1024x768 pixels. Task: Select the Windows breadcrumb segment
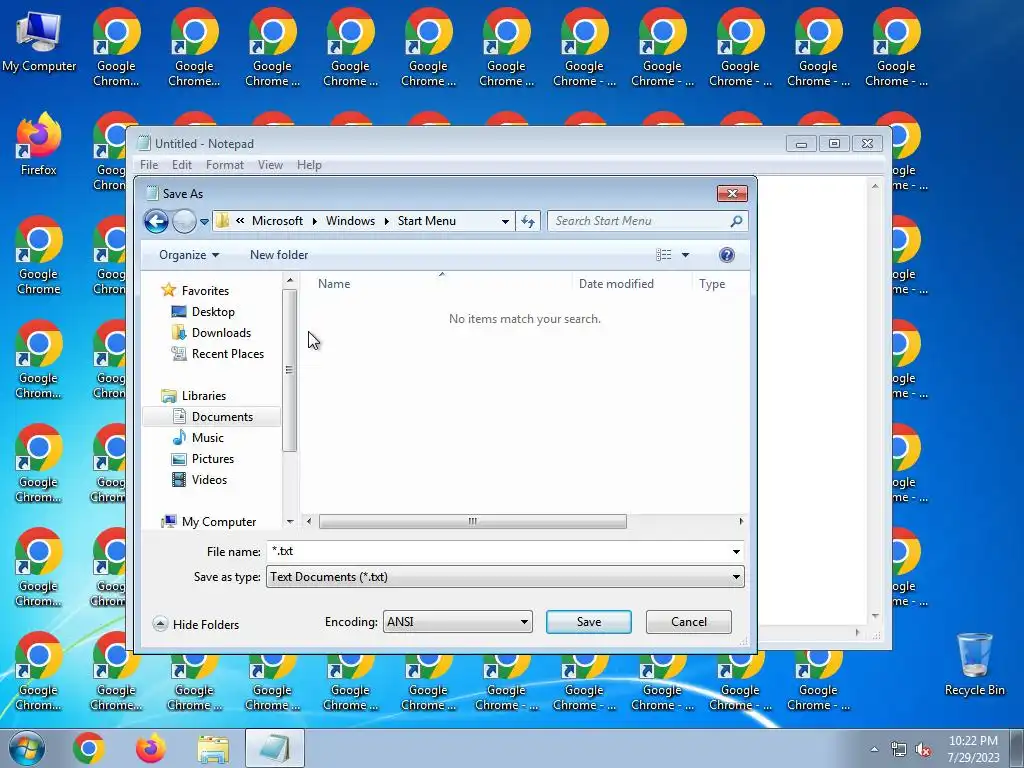tap(350, 221)
